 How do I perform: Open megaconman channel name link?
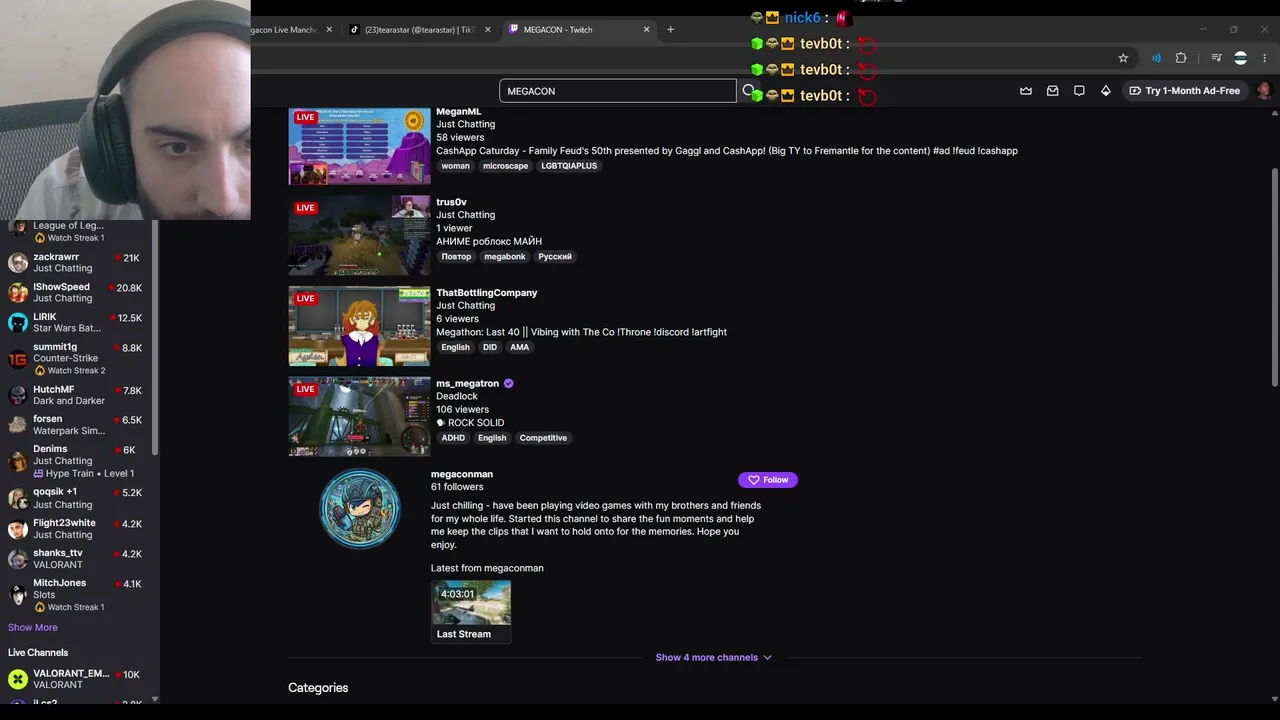(x=462, y=474)
